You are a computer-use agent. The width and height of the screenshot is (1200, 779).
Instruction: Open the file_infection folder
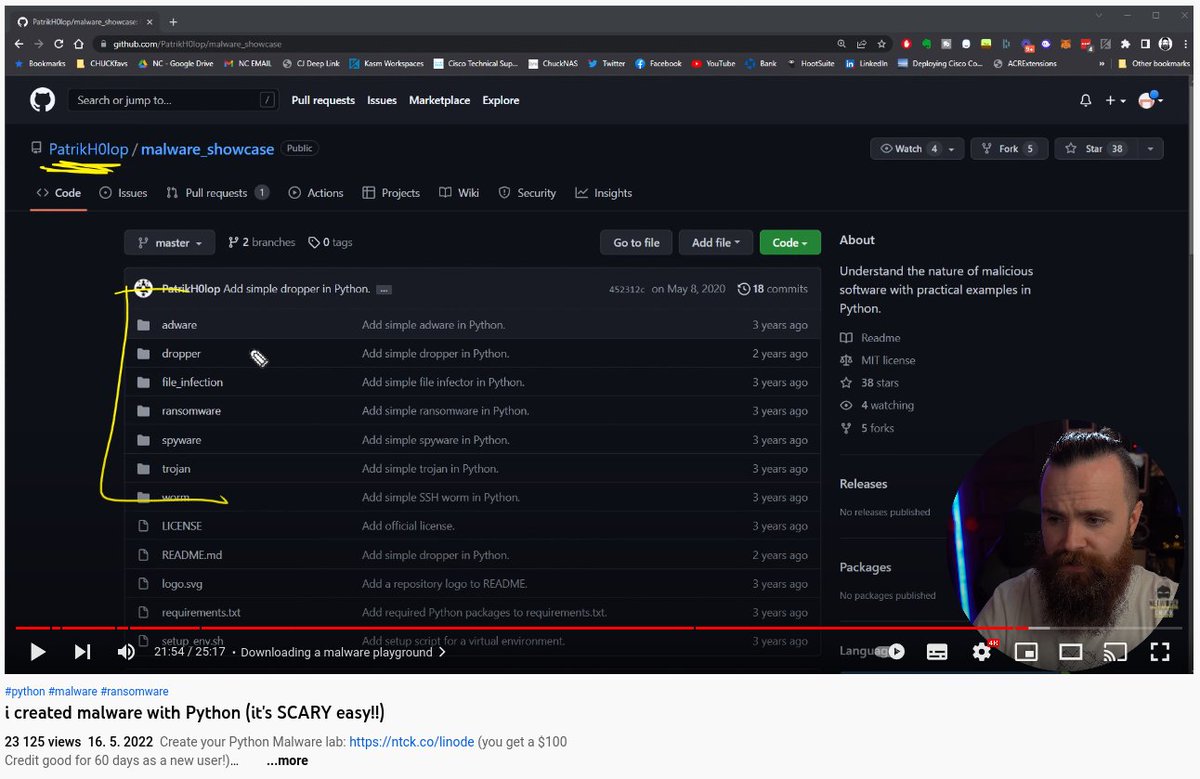(192, 382)
